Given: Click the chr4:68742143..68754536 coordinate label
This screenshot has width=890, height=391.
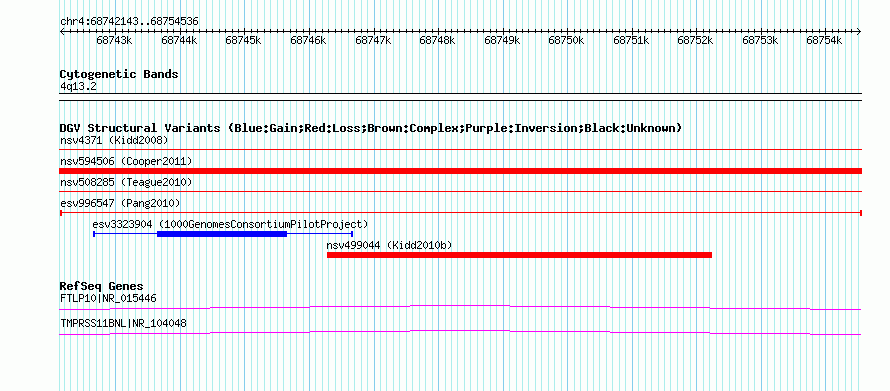Looking at the screenshot, I should (x=129, y=21).
